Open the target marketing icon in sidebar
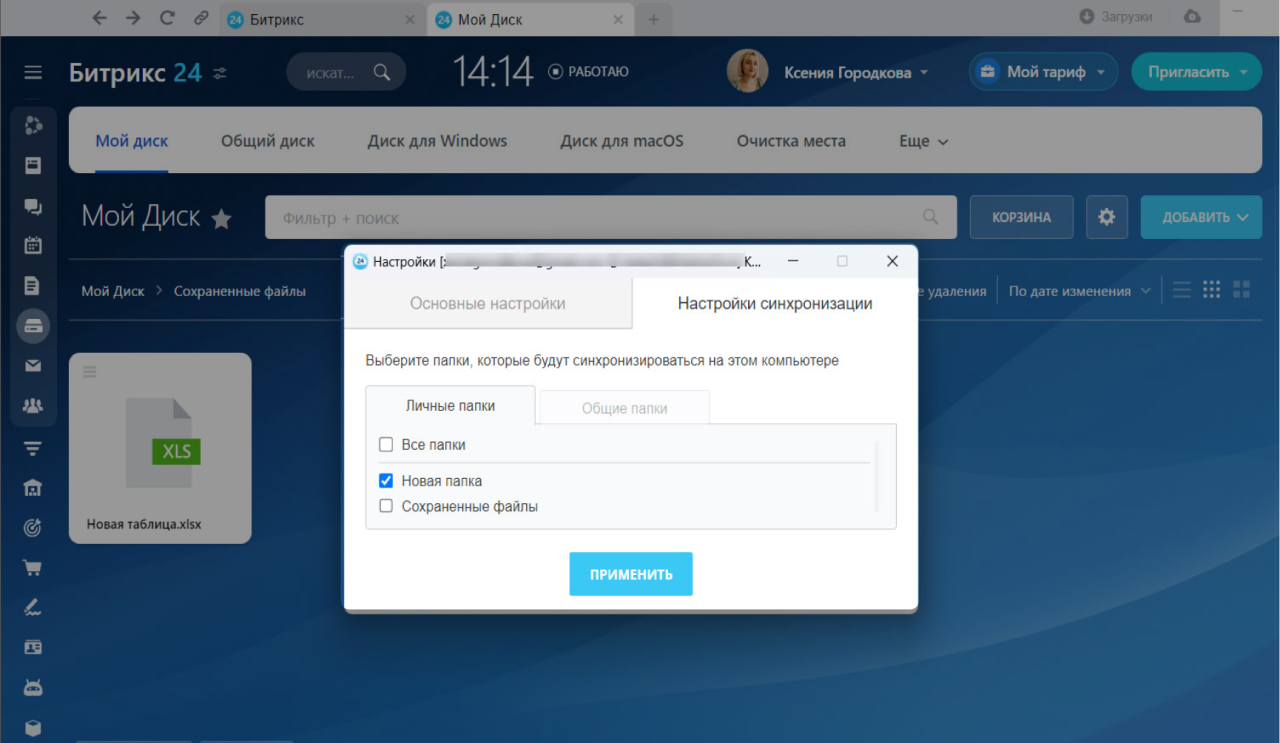 tap(33, 528)
